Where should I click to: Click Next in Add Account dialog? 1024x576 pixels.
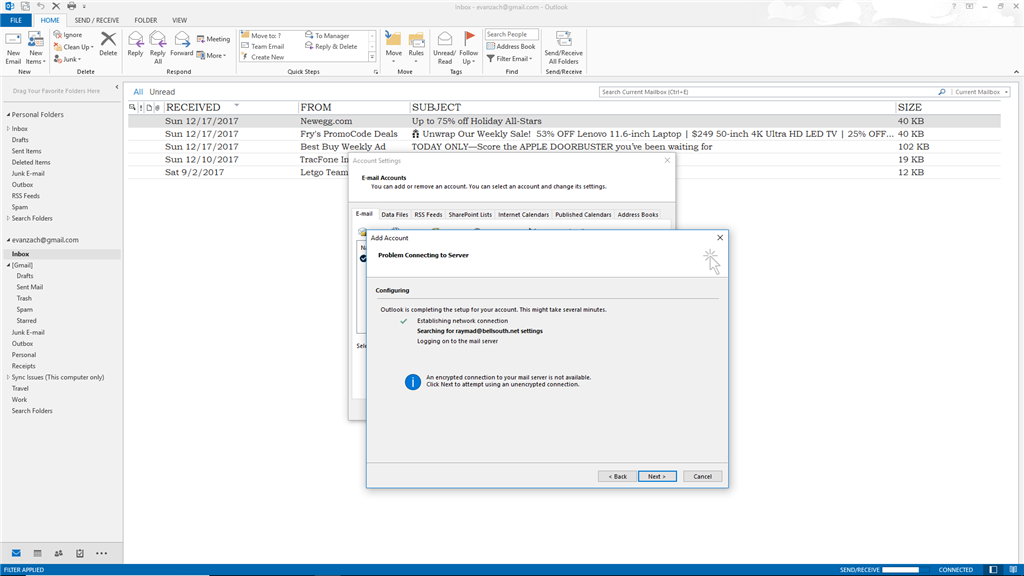point(657,476)
